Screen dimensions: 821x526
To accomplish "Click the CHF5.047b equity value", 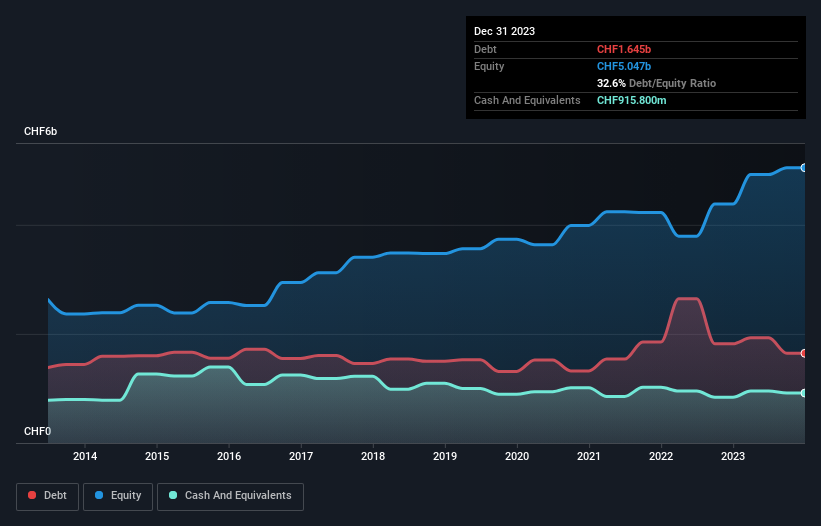I will click(624, 66).
